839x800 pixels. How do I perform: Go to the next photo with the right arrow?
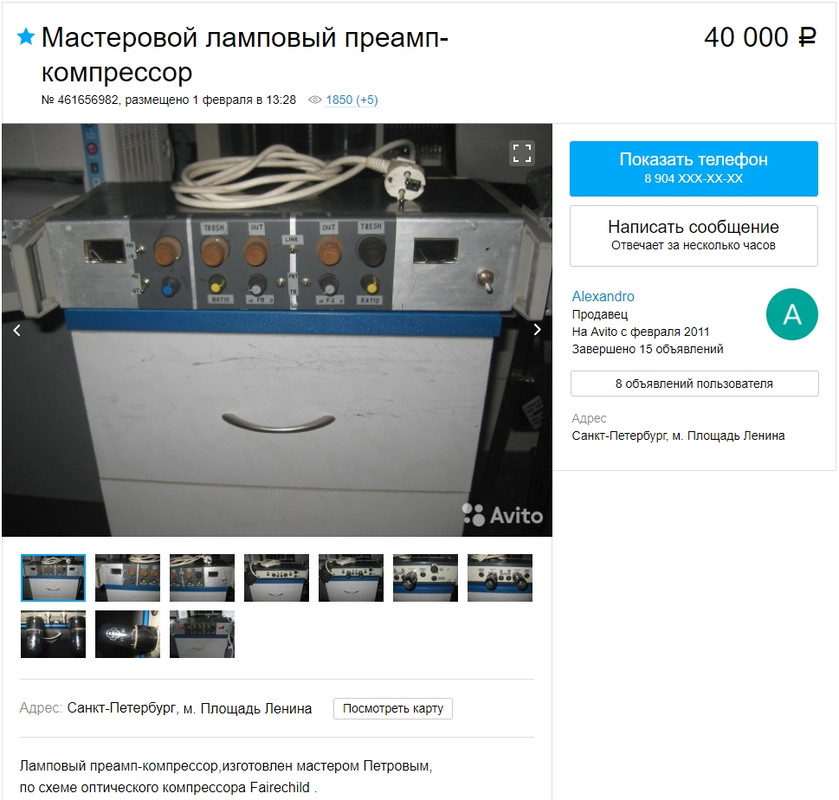point(537,330)
